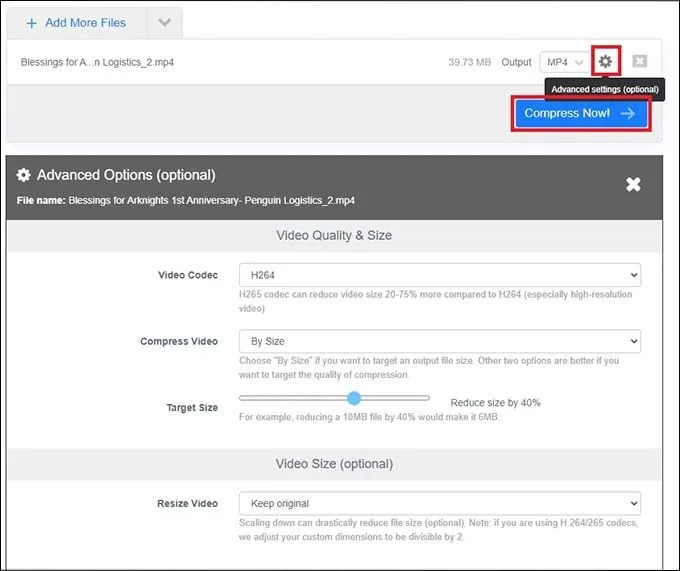
Task: Remove the uploaded file with X icon
Action: (640, 61)
